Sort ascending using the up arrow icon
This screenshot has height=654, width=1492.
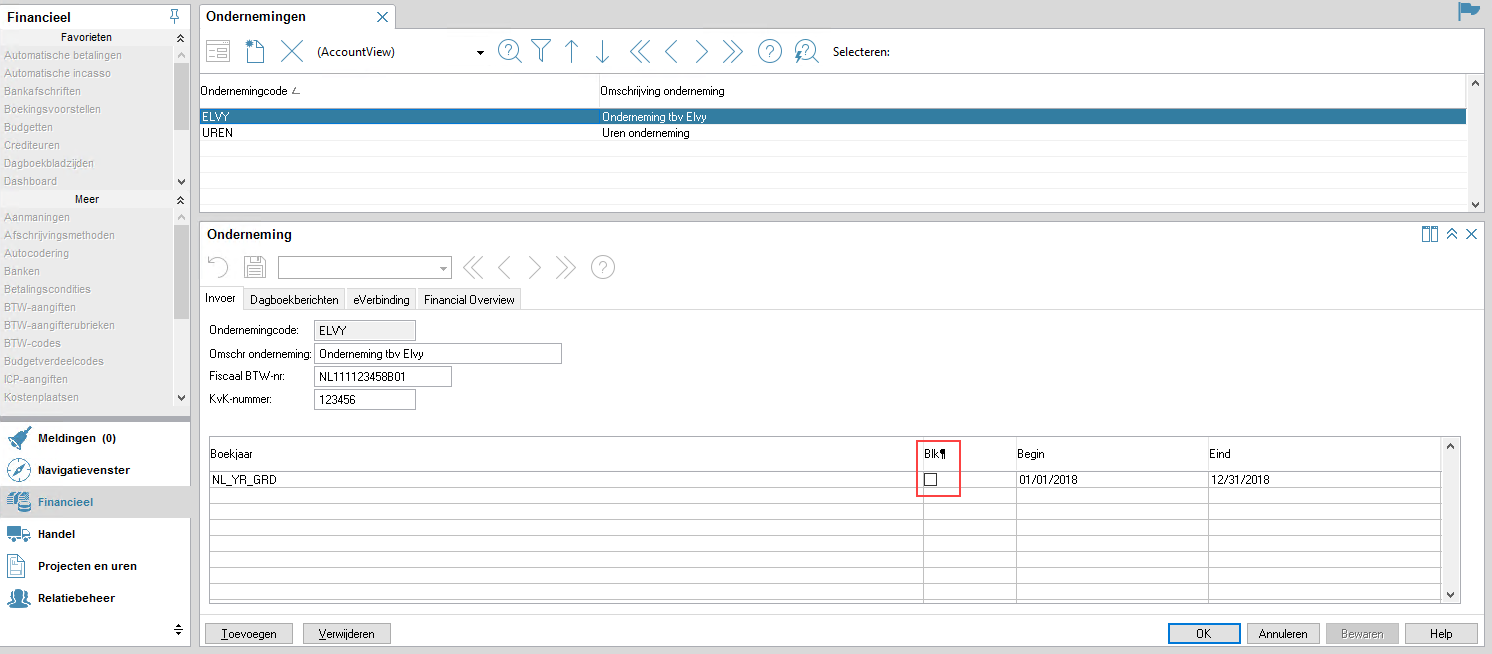[572, 52]
